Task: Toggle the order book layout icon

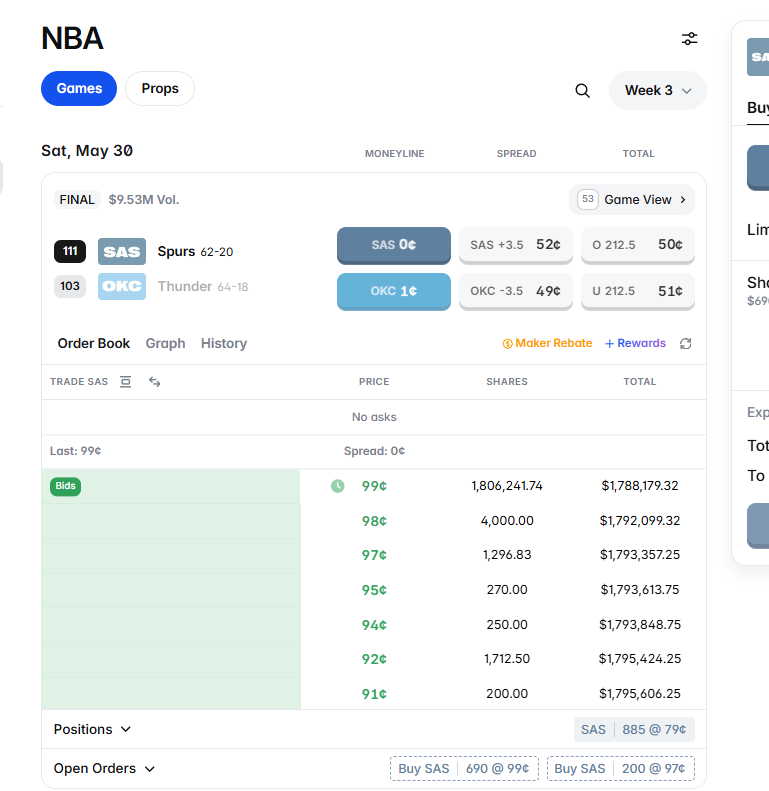Action: click(126, 382)
